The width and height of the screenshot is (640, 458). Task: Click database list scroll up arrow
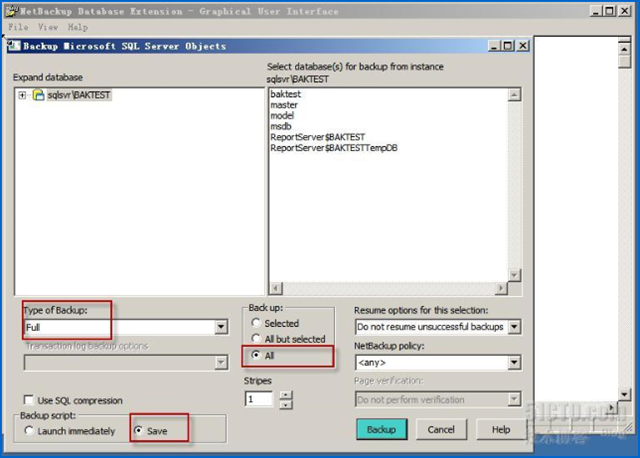point(514,95)
